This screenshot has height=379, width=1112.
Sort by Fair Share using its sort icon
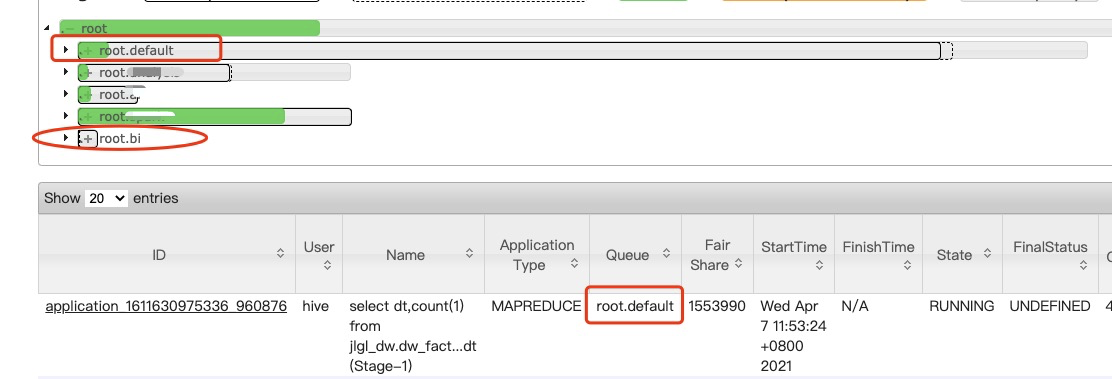tap(738, 264)
